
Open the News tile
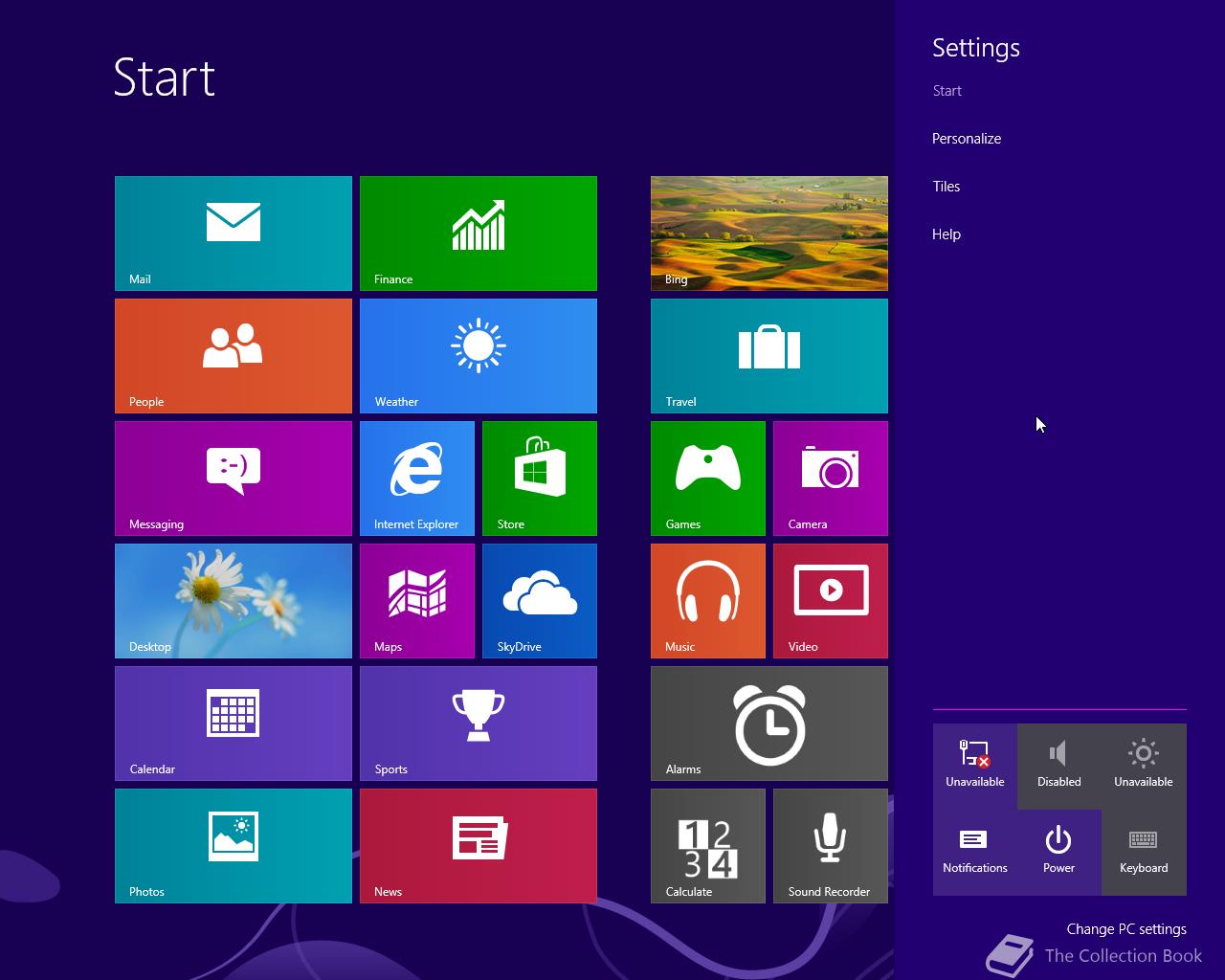[x=479, y=846]
